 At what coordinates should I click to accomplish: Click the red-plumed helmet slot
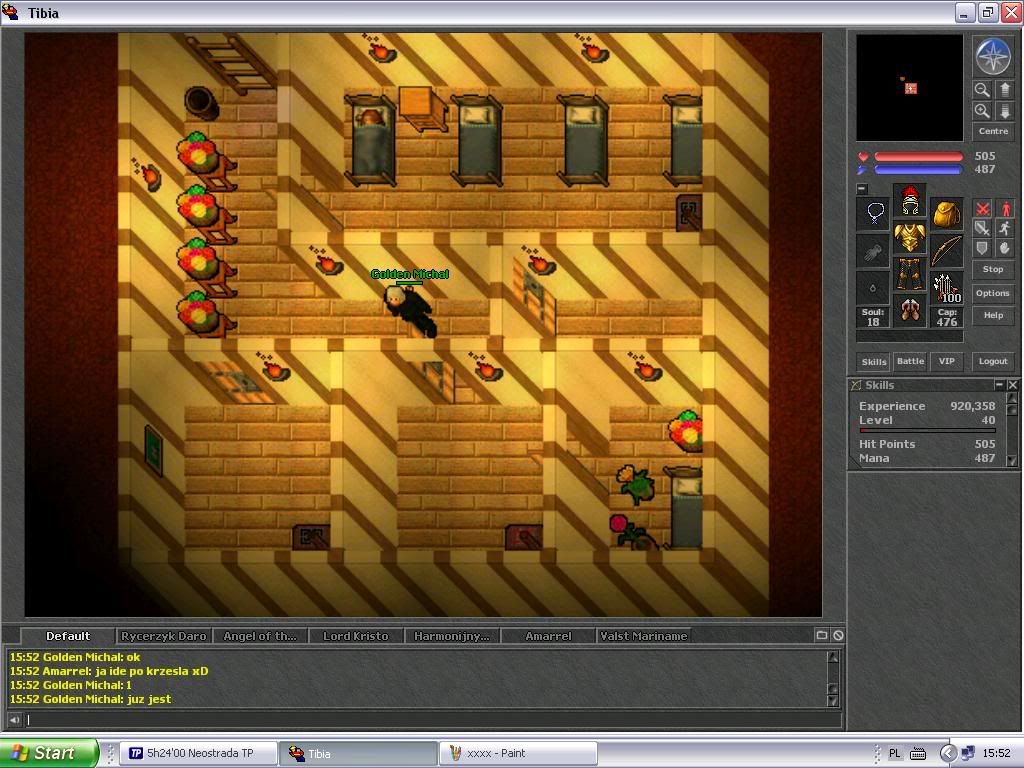tap(910, 200)
